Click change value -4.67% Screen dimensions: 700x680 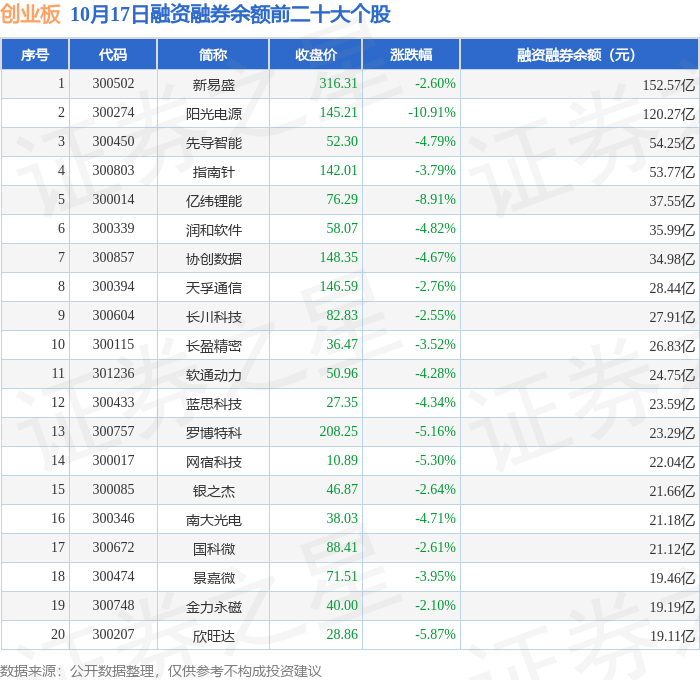[435, 257]
